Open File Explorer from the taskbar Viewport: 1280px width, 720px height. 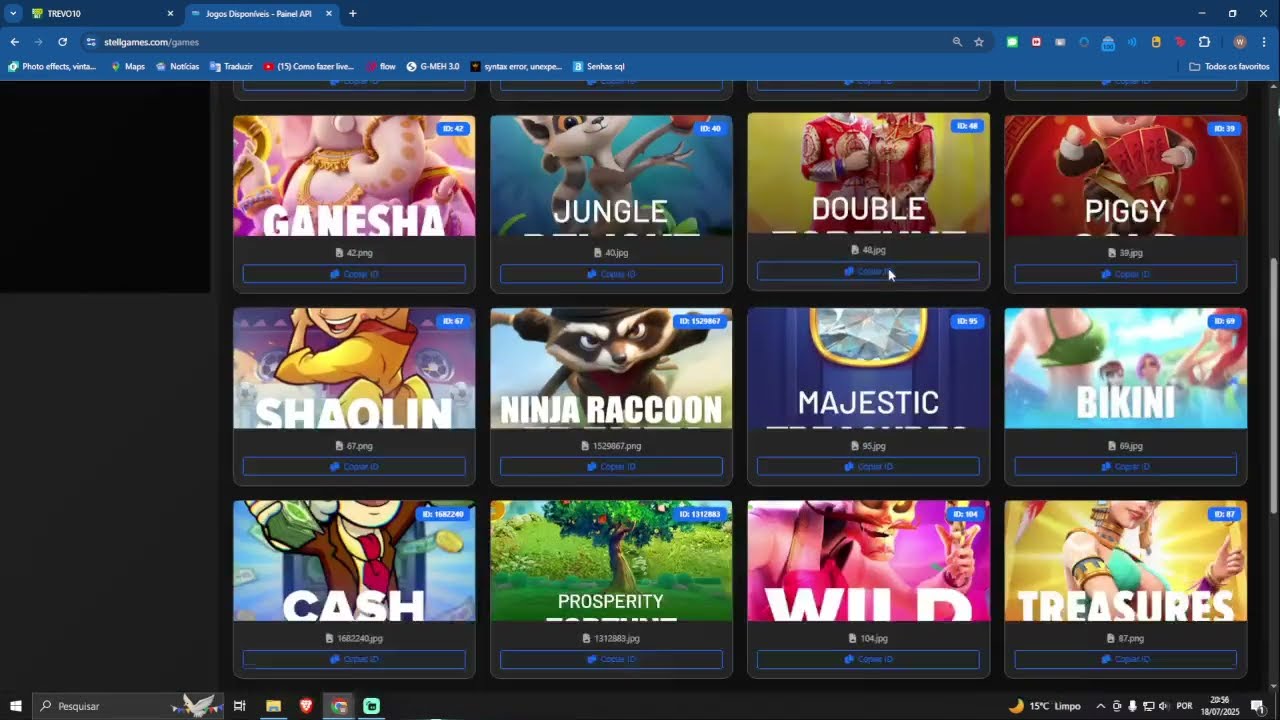pyautogui.click(x=273, y=706)
